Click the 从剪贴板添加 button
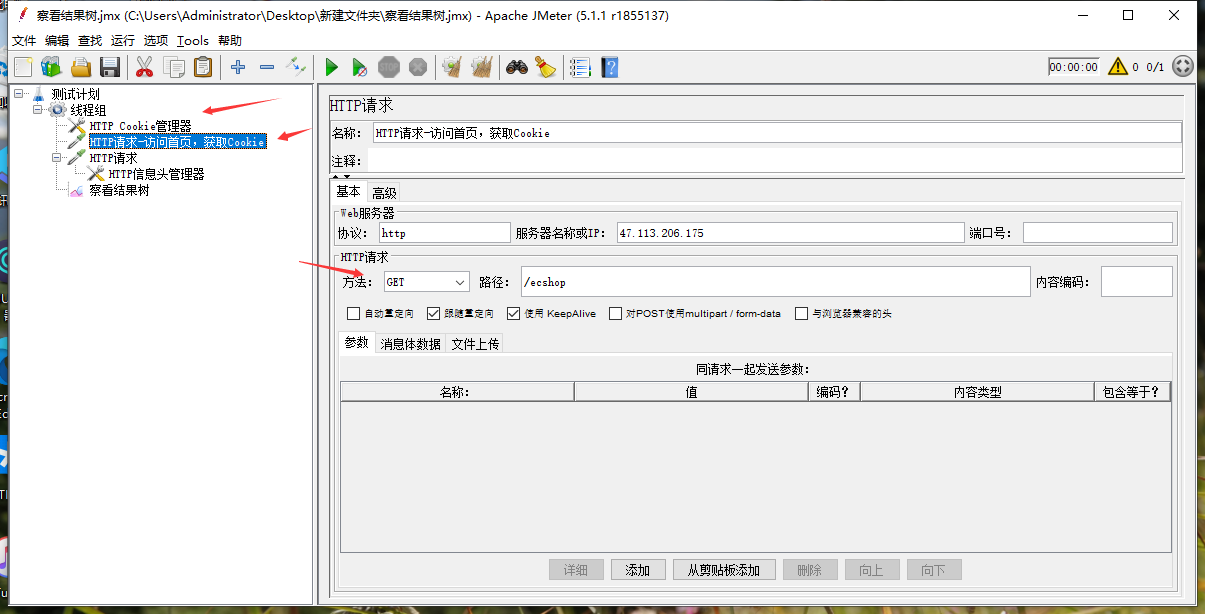This screenshot has width=1205, height=614. 724,570
